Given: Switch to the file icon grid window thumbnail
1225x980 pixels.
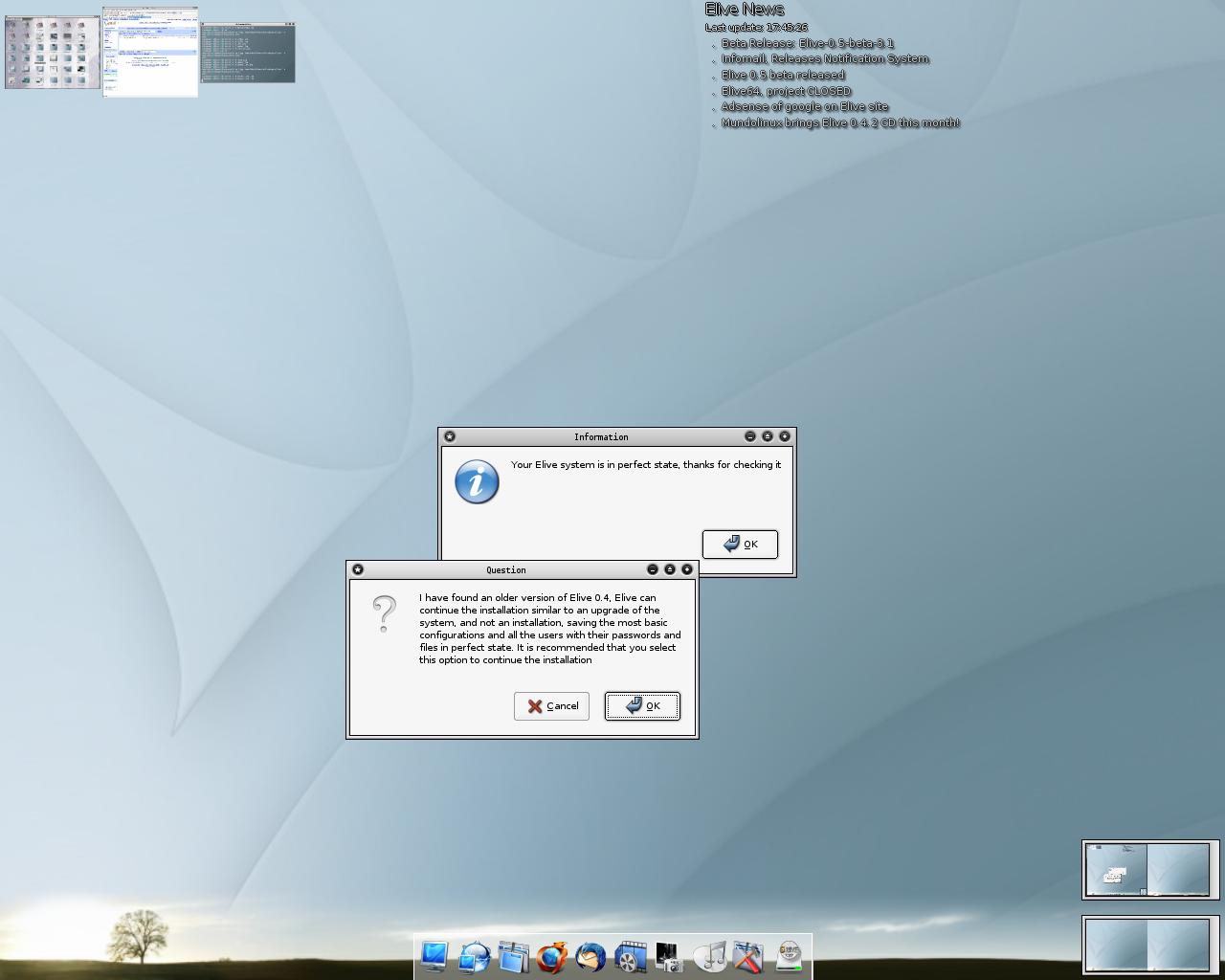Looking at the screenshot, I should coord(53,52).
